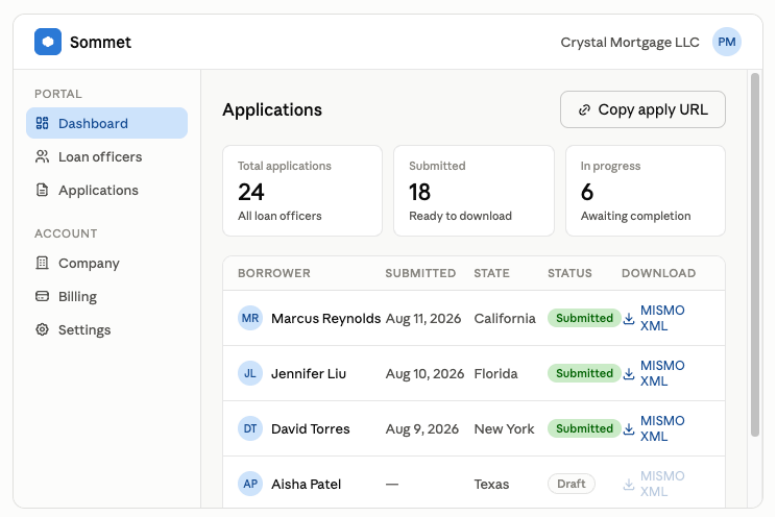Click the Marcus Reynolds borrower name

[326, 318]
